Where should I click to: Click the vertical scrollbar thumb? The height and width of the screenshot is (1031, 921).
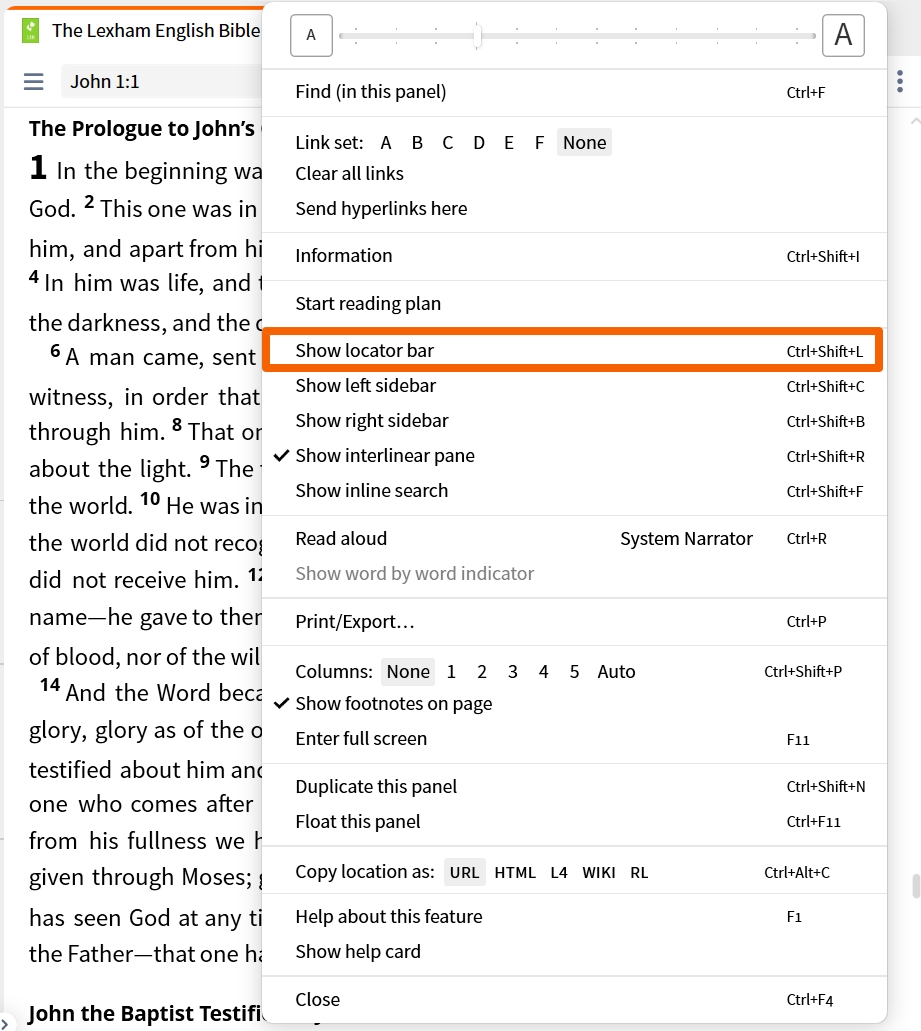[916, 886]
